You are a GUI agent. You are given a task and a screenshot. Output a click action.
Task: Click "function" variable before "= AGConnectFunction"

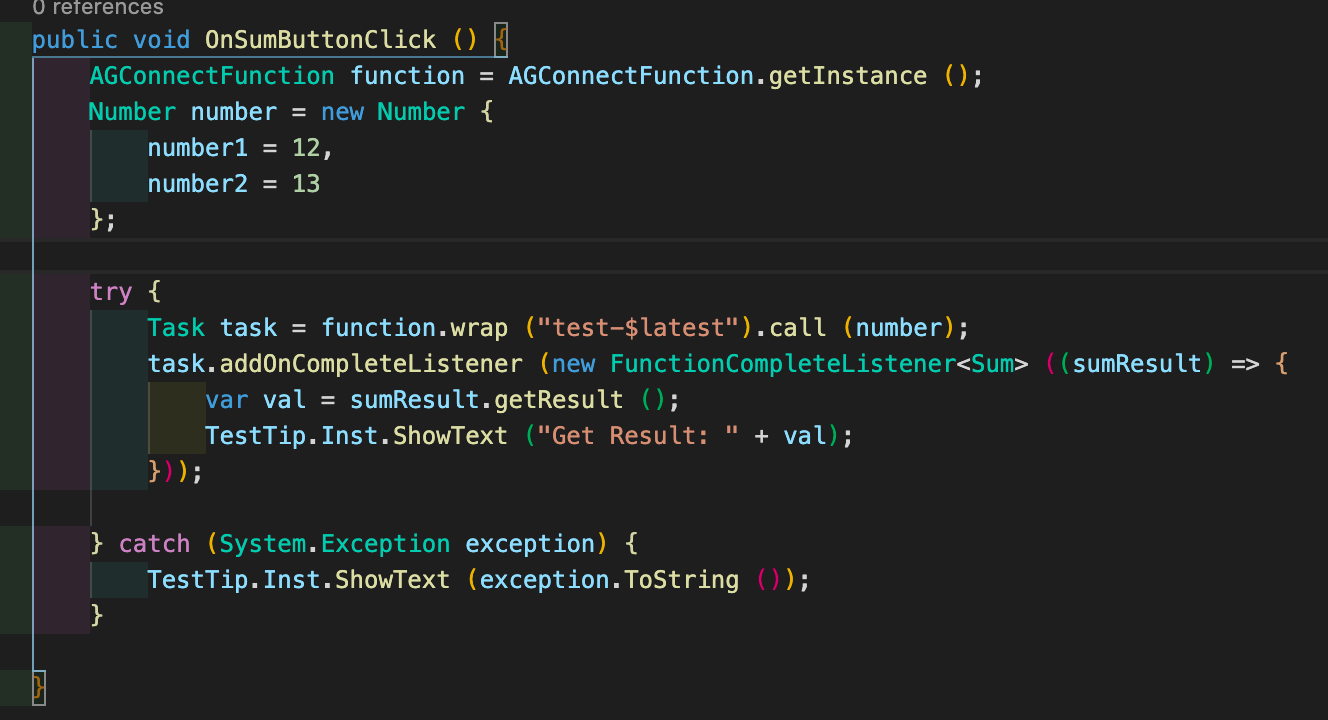pyautogui.click(x=408, y=76)
